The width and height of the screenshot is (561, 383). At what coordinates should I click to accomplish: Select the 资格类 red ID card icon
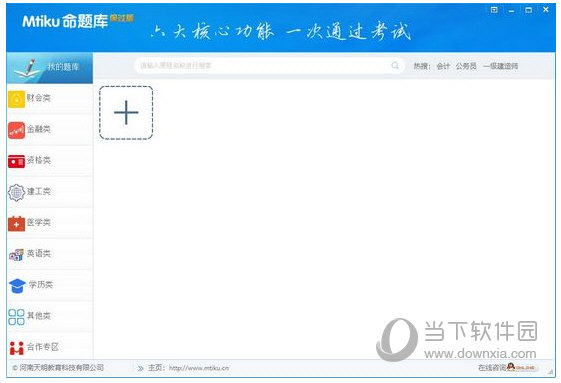tap(16, 161)
